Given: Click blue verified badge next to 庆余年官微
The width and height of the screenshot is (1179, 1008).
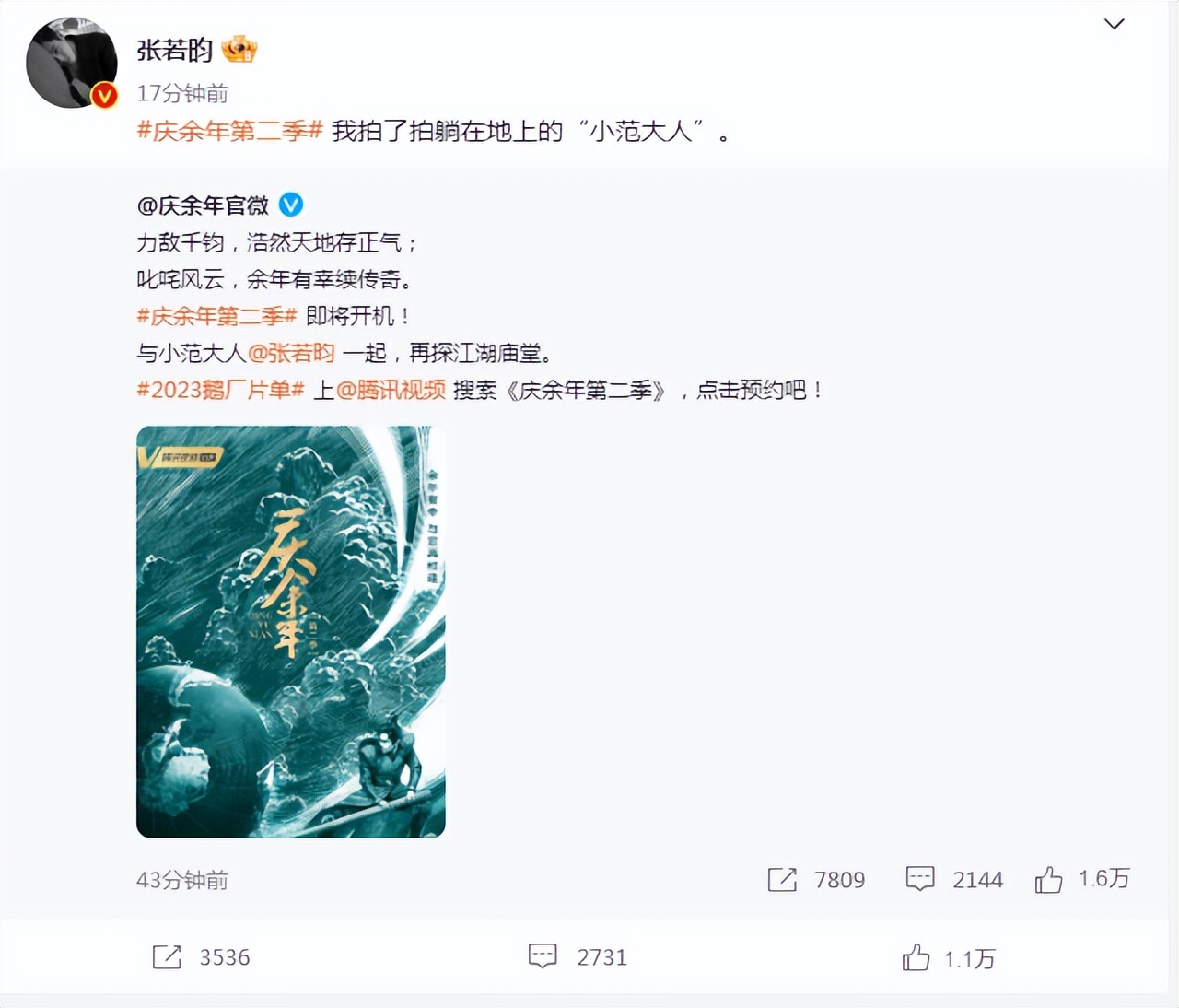Looking at the screenshot, I should [x=291, y=205].
